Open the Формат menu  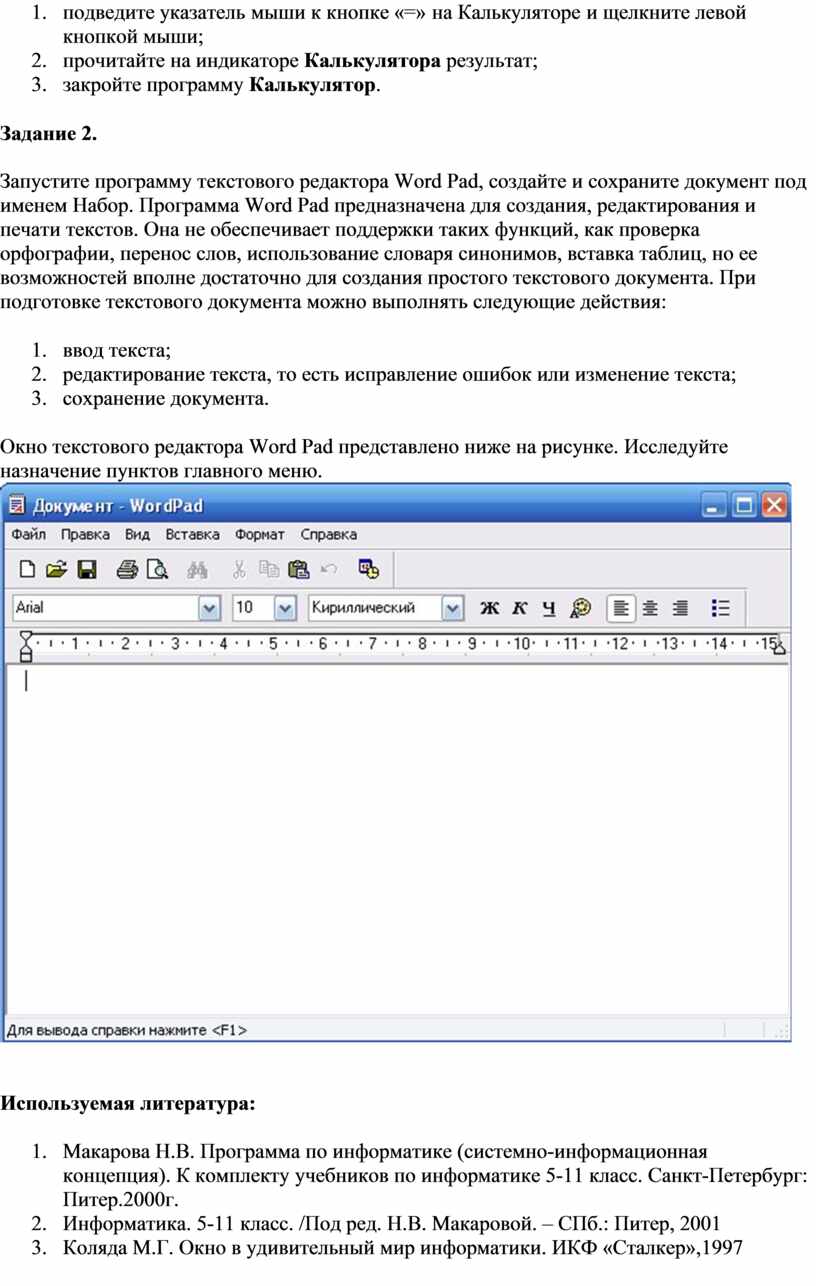coord(260,535)
